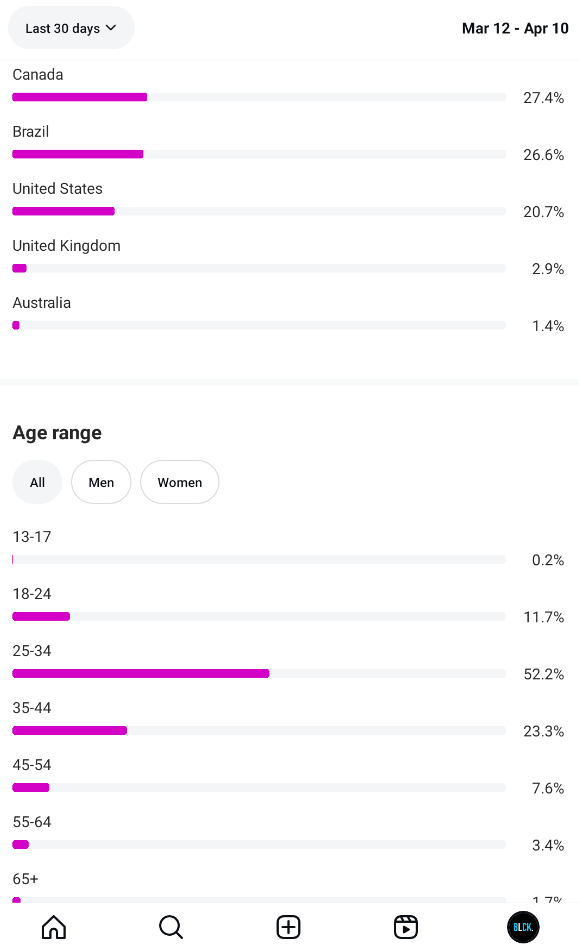Select the Men age range filter
The height and width of the screenshot is (947, 579).
coord(101,482)
